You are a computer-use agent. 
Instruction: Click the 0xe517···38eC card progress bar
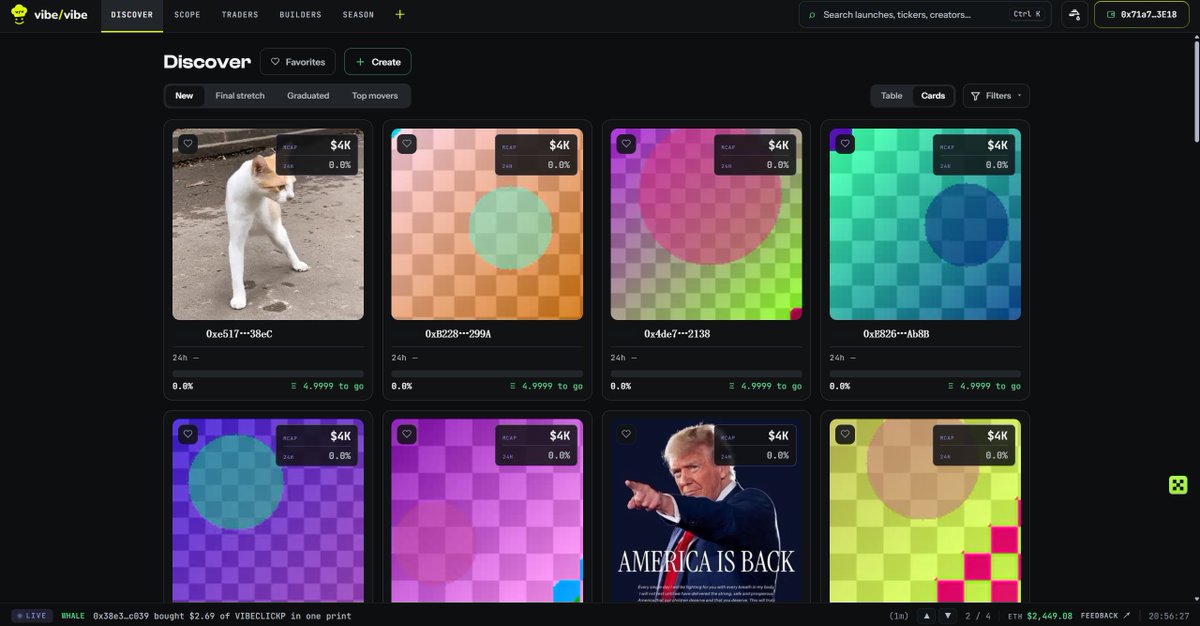268,374
